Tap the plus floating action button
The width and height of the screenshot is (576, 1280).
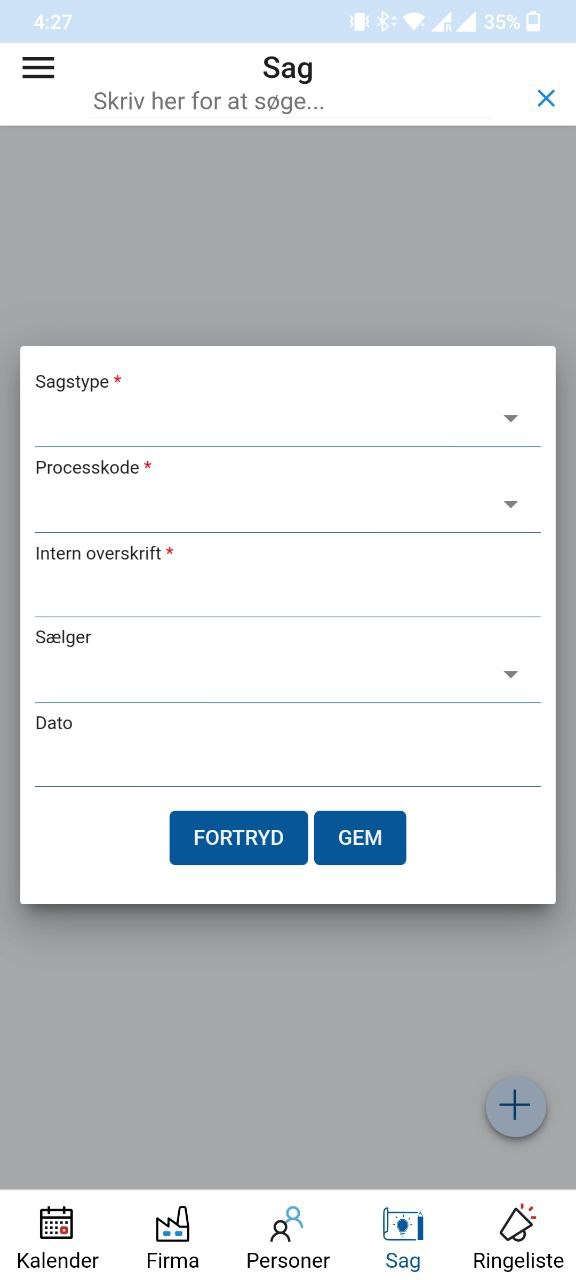pos(515,1106)
